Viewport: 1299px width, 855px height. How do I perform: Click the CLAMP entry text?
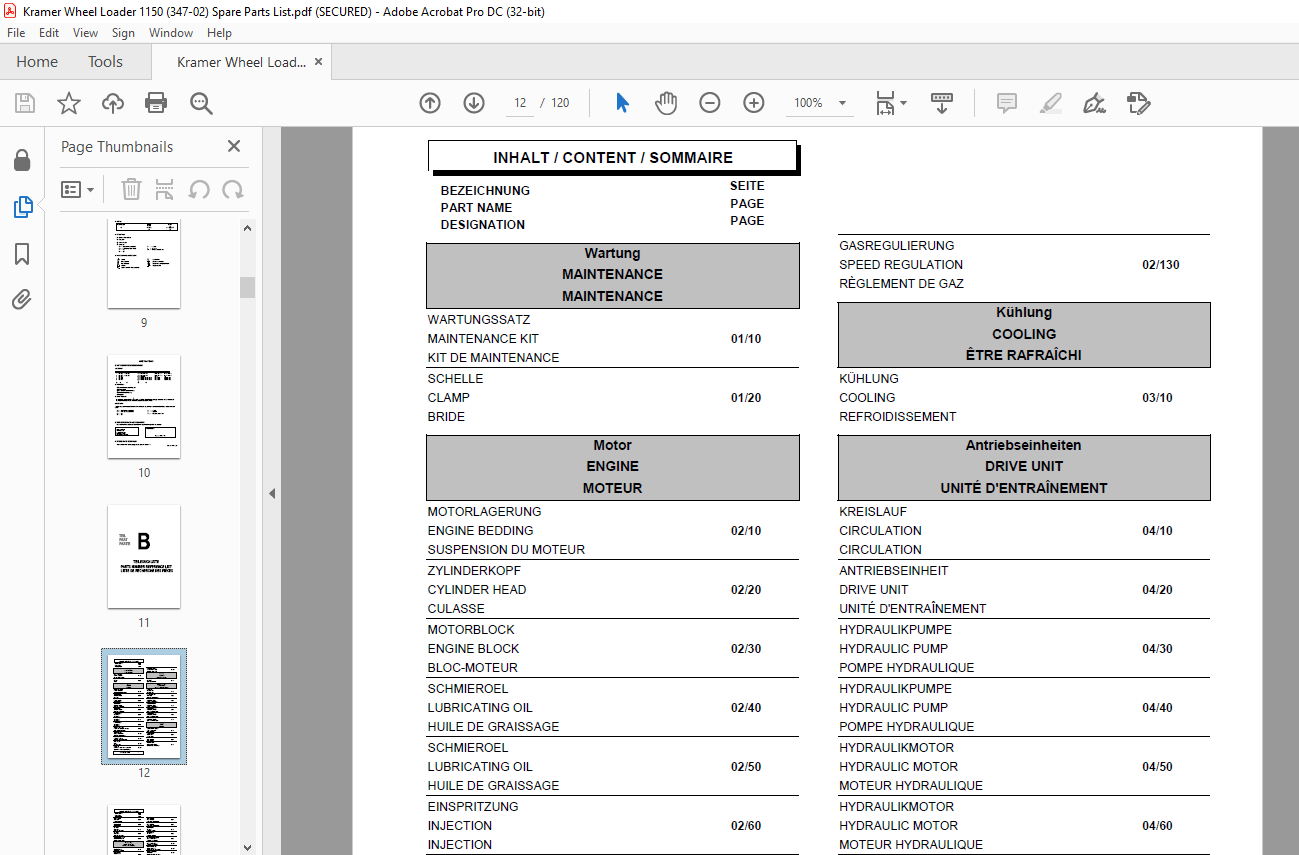tap(449, 398)
